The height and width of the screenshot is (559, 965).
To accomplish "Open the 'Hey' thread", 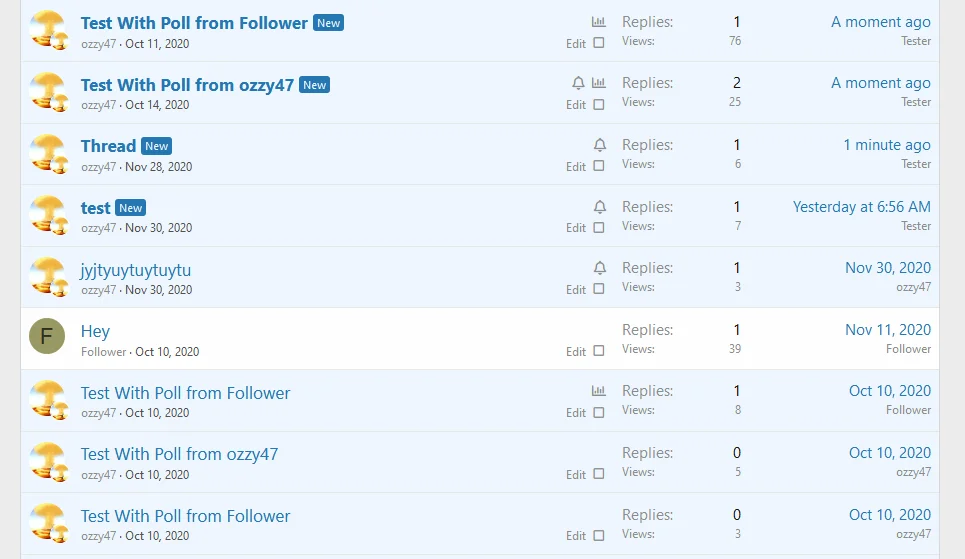I will pyautogui.click(x=95, y=331).
